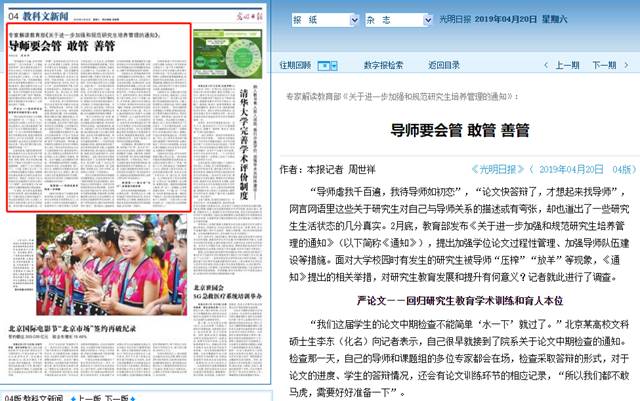The width and height of the screenshot is (640, 401).
Task: Click 返回目录 to return to contents
Action: pyautogui.click(x=445, y=65)
